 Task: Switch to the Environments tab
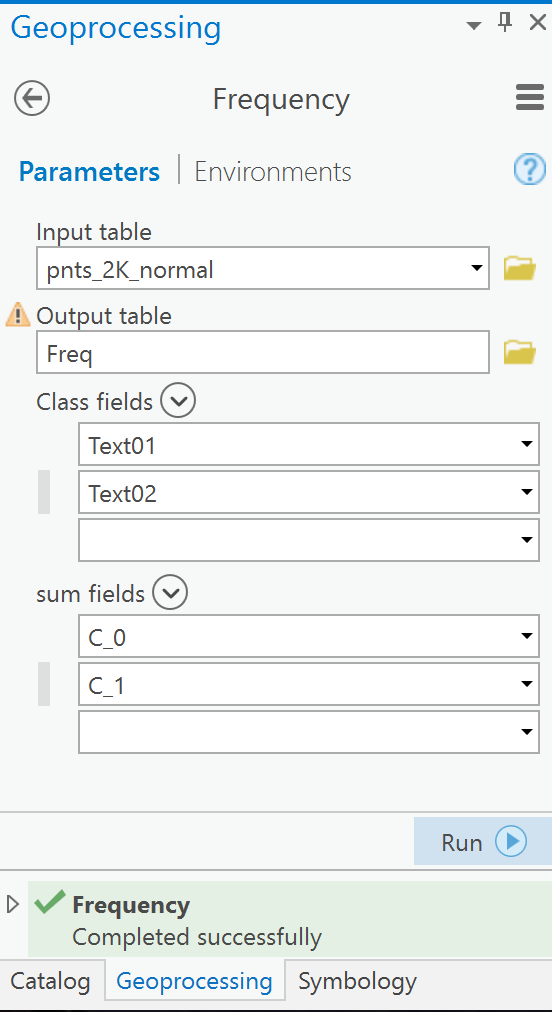[273, 172]
